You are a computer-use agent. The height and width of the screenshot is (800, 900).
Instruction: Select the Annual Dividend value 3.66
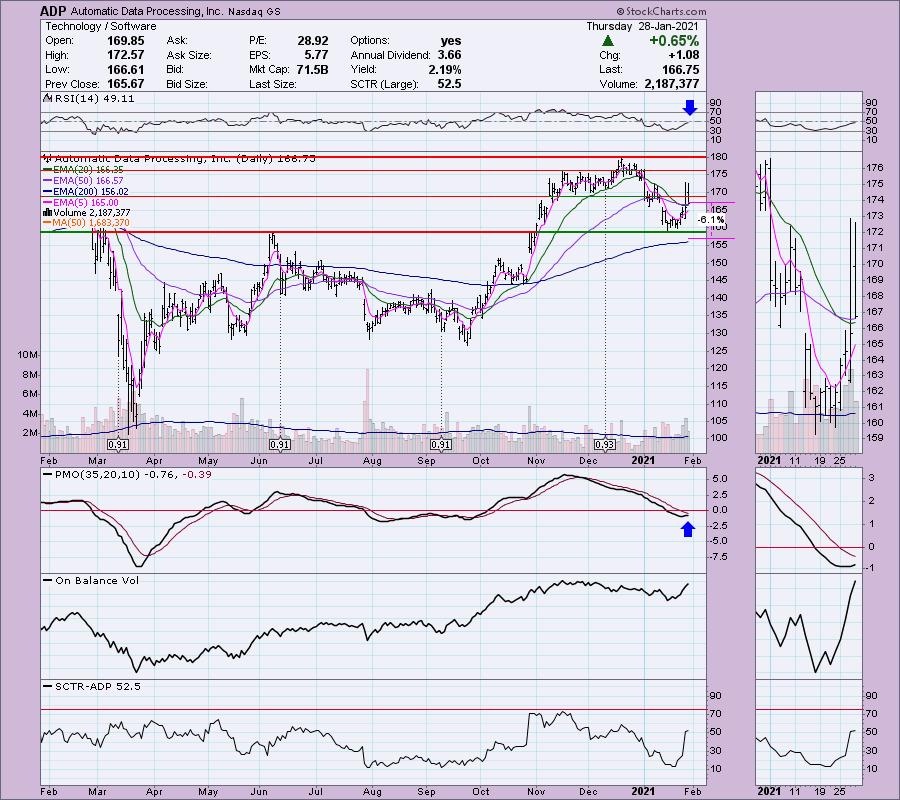tap(449, 55)
